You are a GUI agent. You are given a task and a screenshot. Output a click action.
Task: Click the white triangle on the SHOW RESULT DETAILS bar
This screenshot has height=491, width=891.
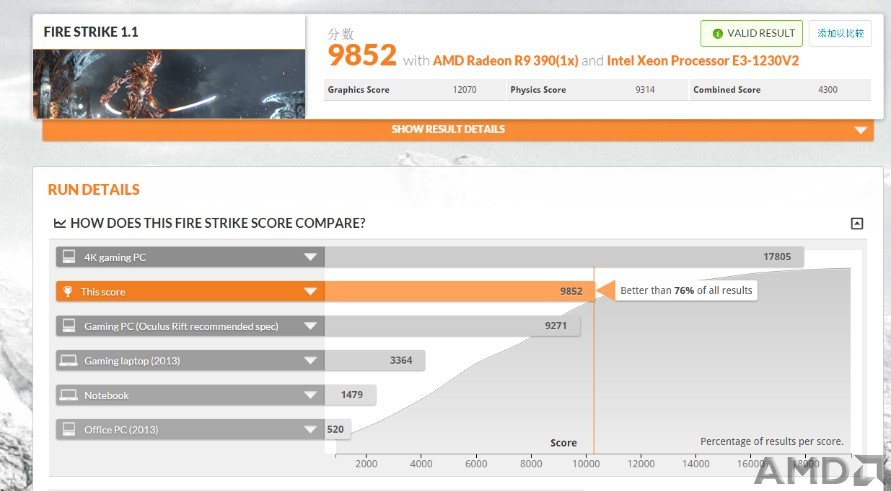click(860, 130)
